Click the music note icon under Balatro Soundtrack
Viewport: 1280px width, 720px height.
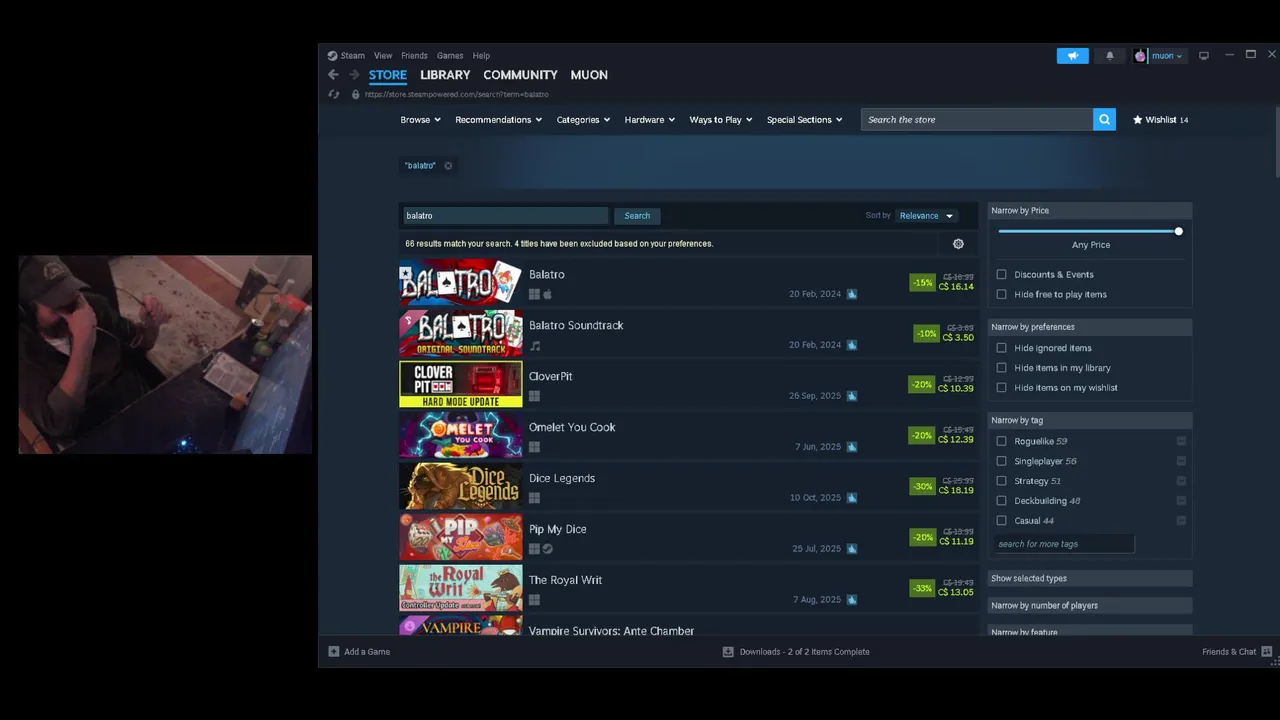coord(535,346)
